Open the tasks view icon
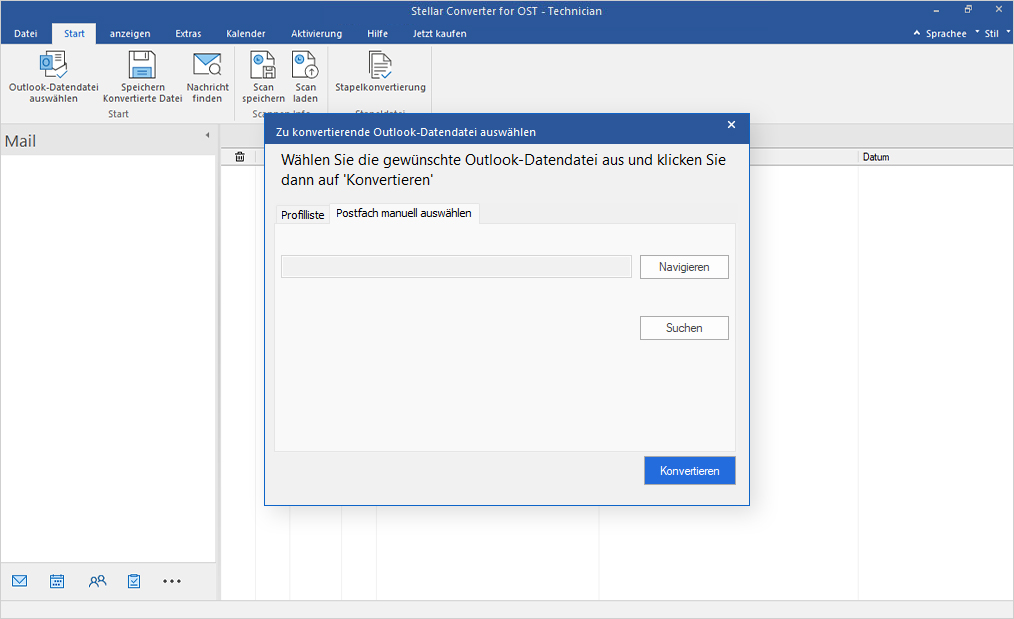The width and height of the screenshot is (1014, 619). pyautogui.click(x=134, y=581)
